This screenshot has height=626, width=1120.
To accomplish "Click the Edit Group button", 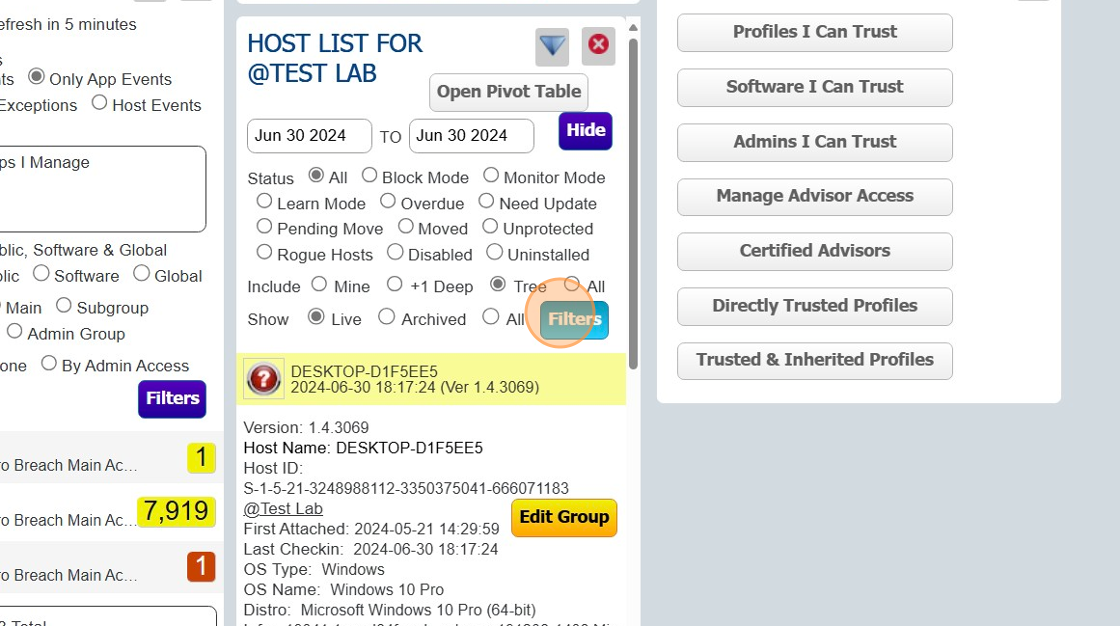I will pos(564,517).
